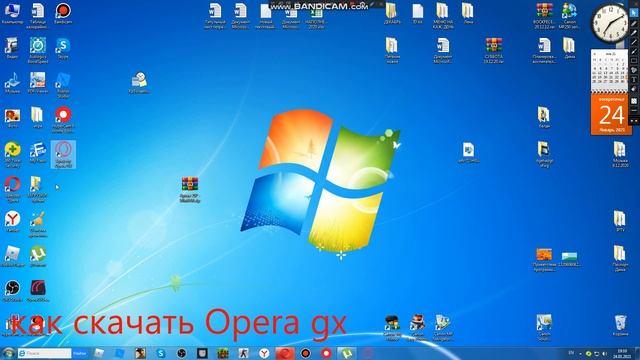Open the volume icon in system tray
The width and height of the screenshot is (640, 360).
pos(604,354)
